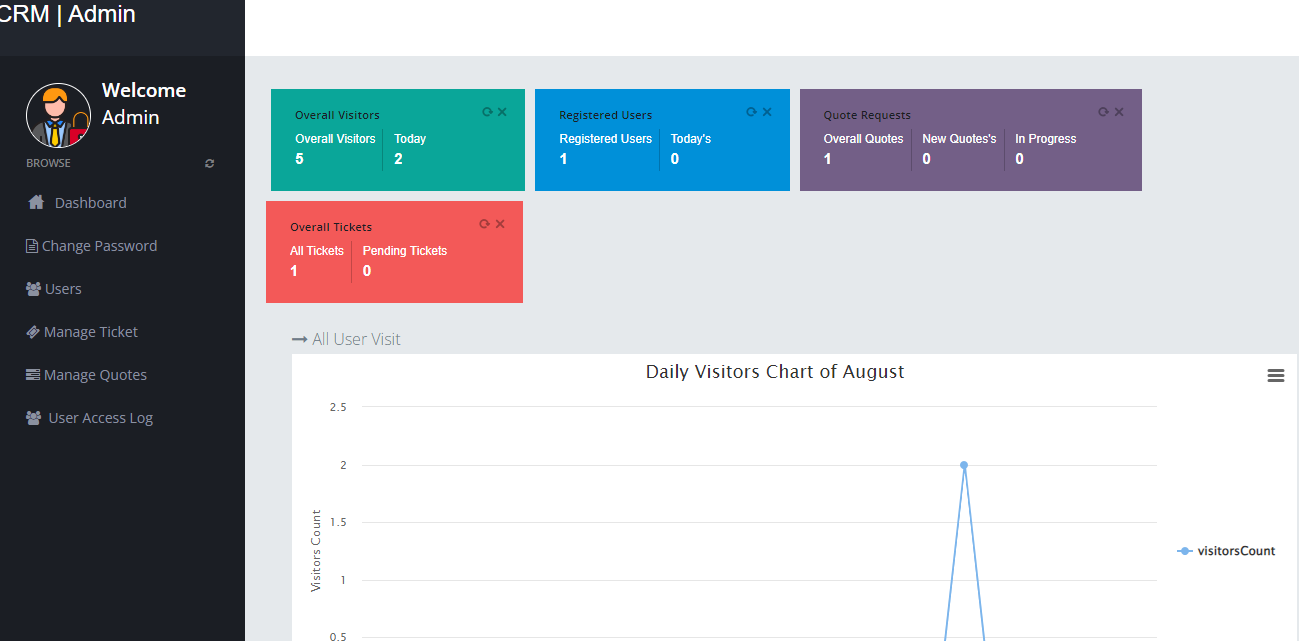Screen dimensions: 1299x641
Task: Click the Overall Tickets card title
Action: [331, 227]
